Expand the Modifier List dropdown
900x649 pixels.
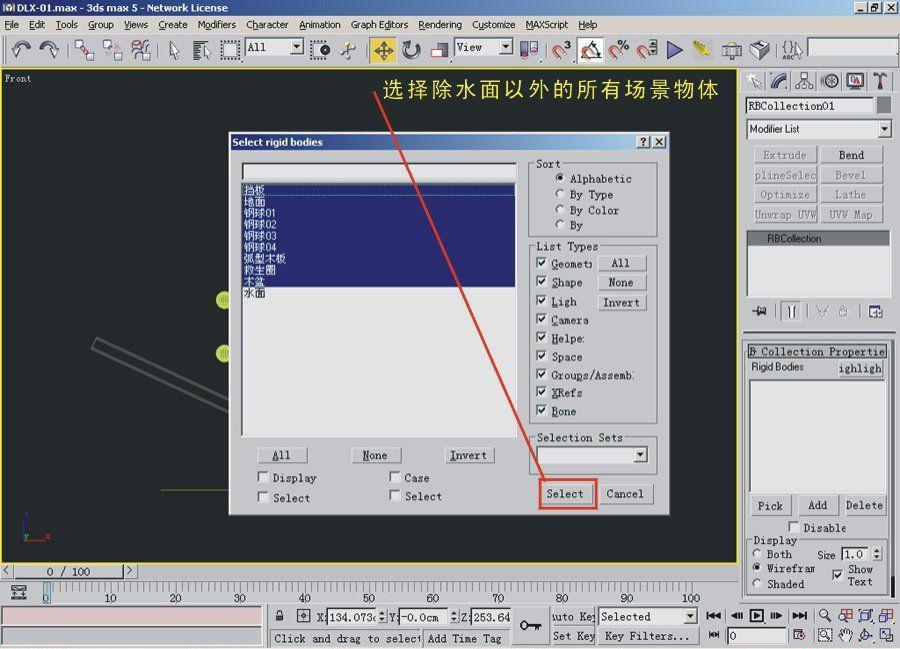[x=883, y=129]
